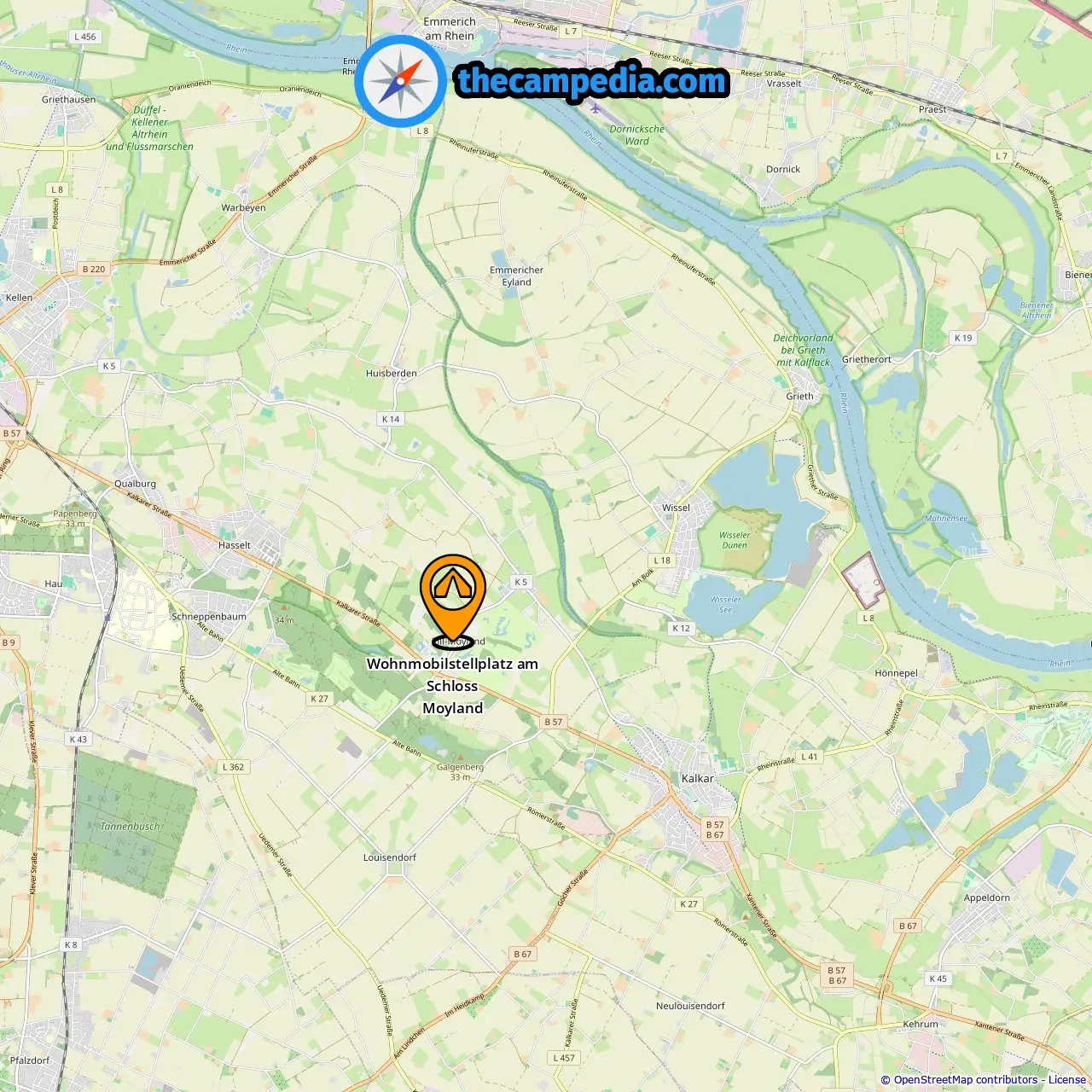
Task: Click the airport plane icon near Emmerich
Action: 595,108
